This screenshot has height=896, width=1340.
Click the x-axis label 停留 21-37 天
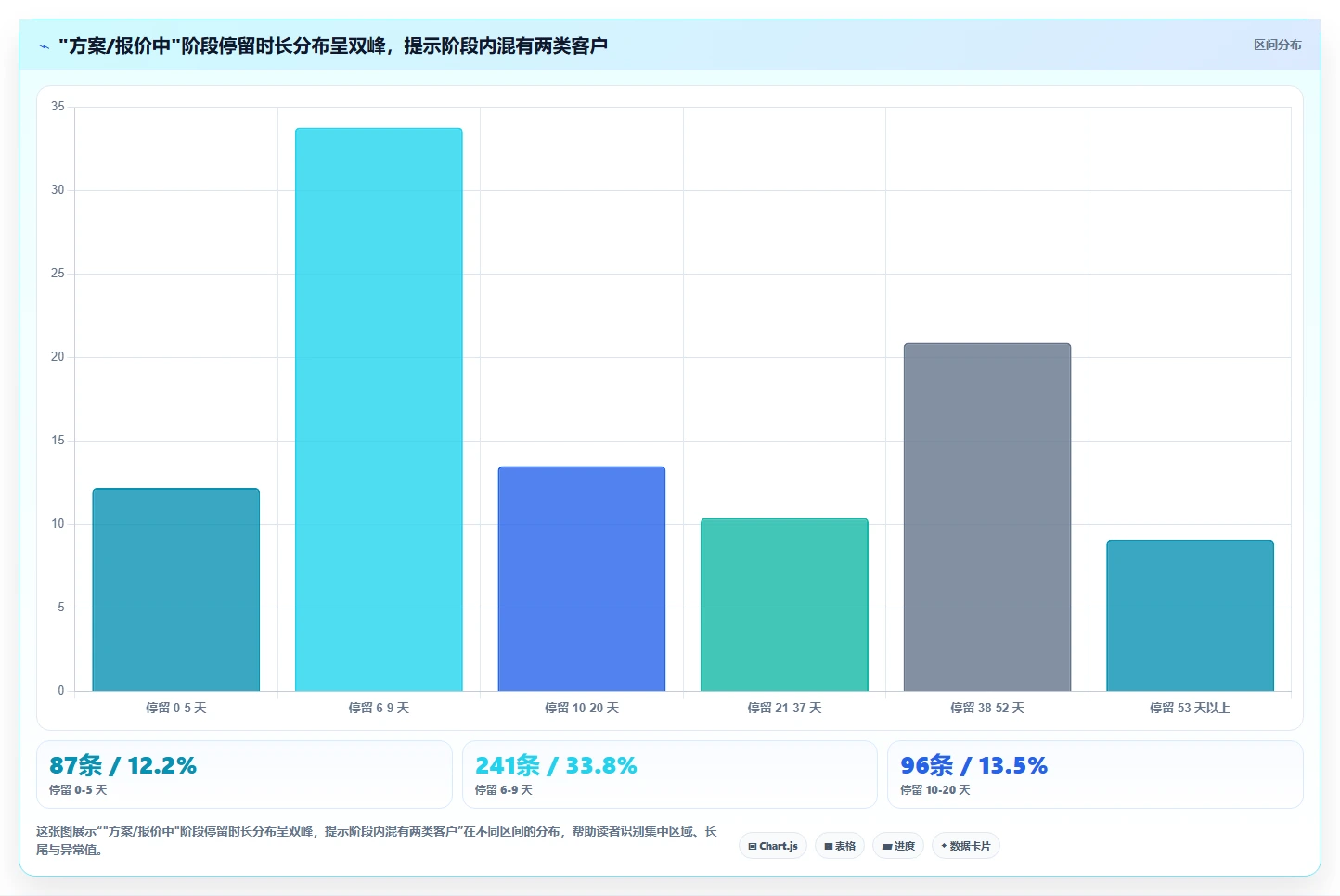[x=784, y=708]
